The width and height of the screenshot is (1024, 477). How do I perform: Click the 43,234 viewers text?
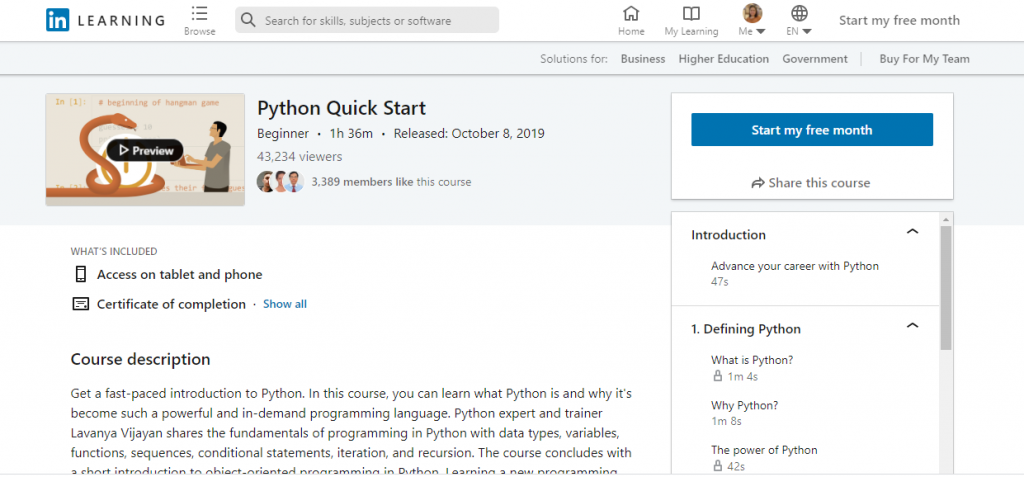coord(300,157)
